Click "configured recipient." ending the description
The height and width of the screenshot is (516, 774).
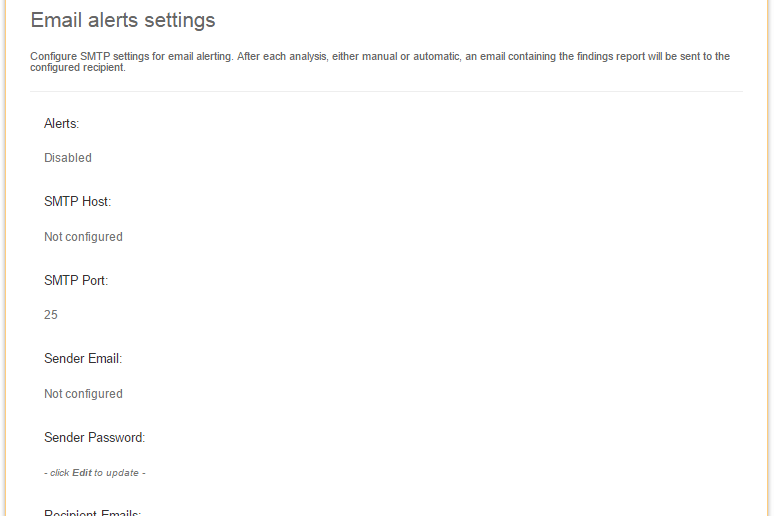coord(78,68)
